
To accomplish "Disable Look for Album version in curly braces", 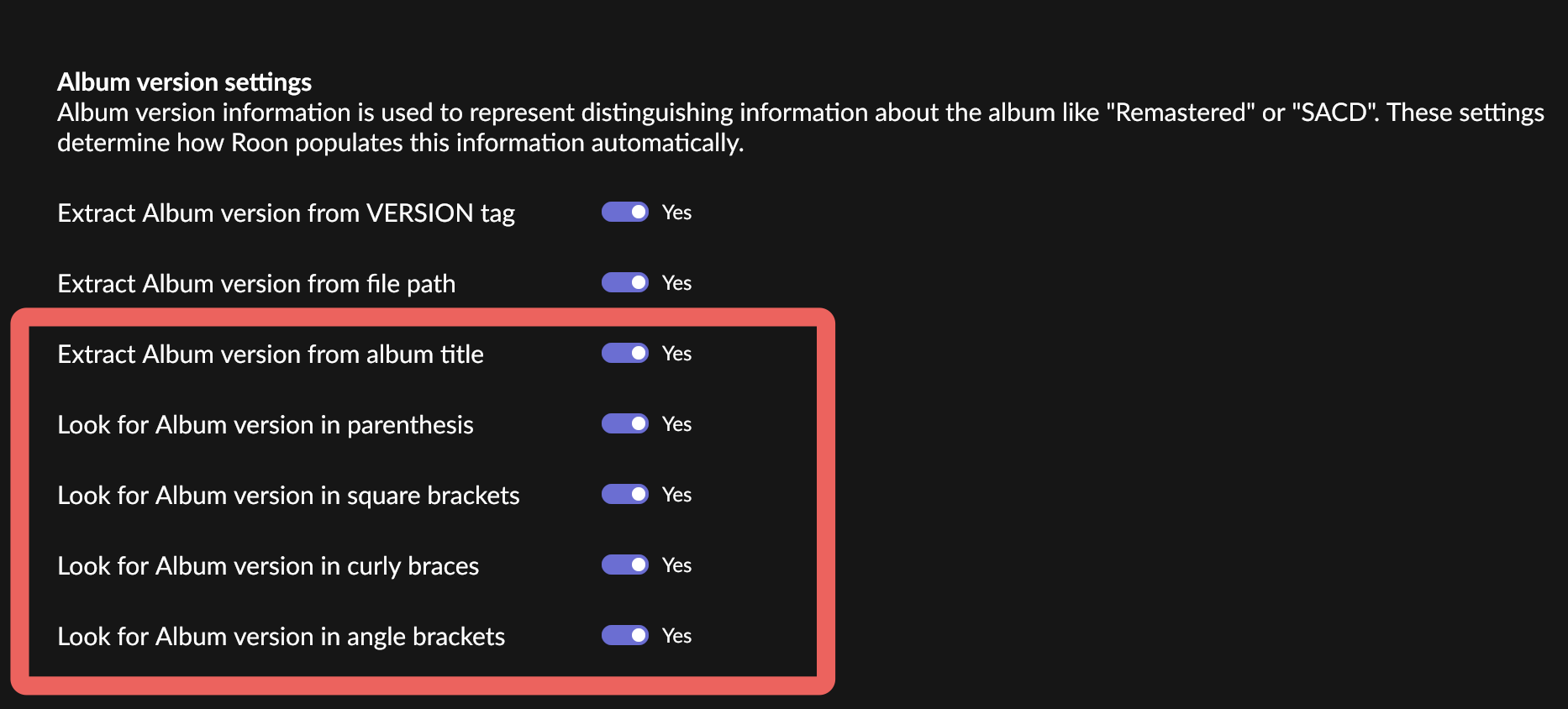I will point(624,565).
